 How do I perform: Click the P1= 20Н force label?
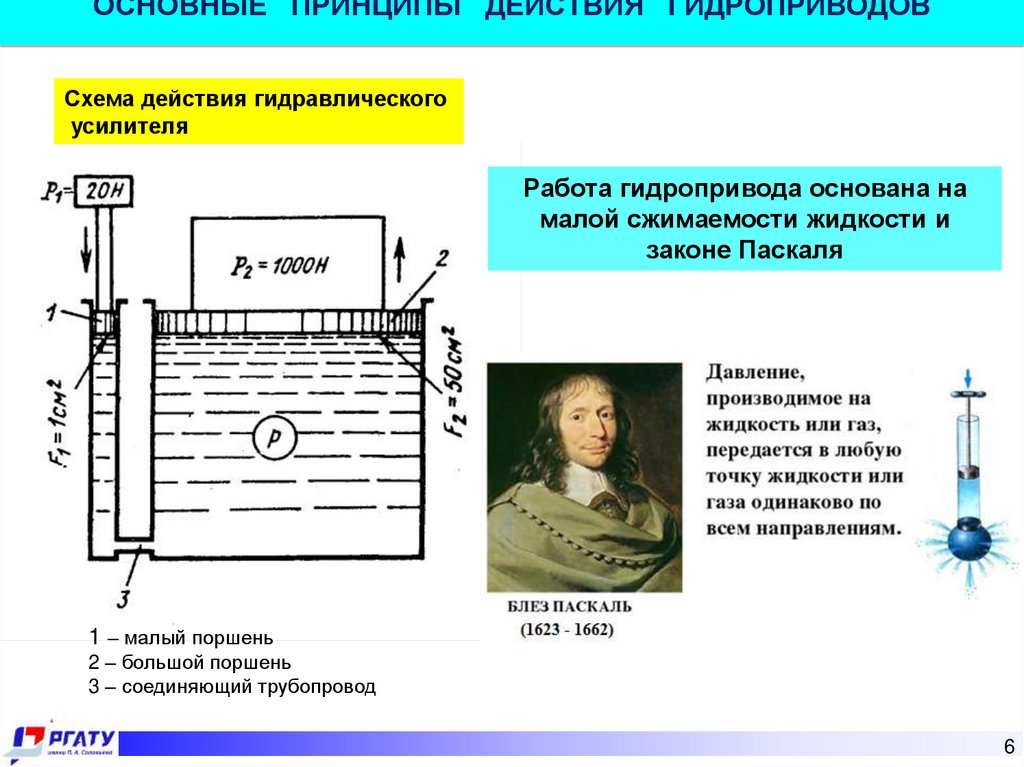pyautogui.click(x=88, y=191)
